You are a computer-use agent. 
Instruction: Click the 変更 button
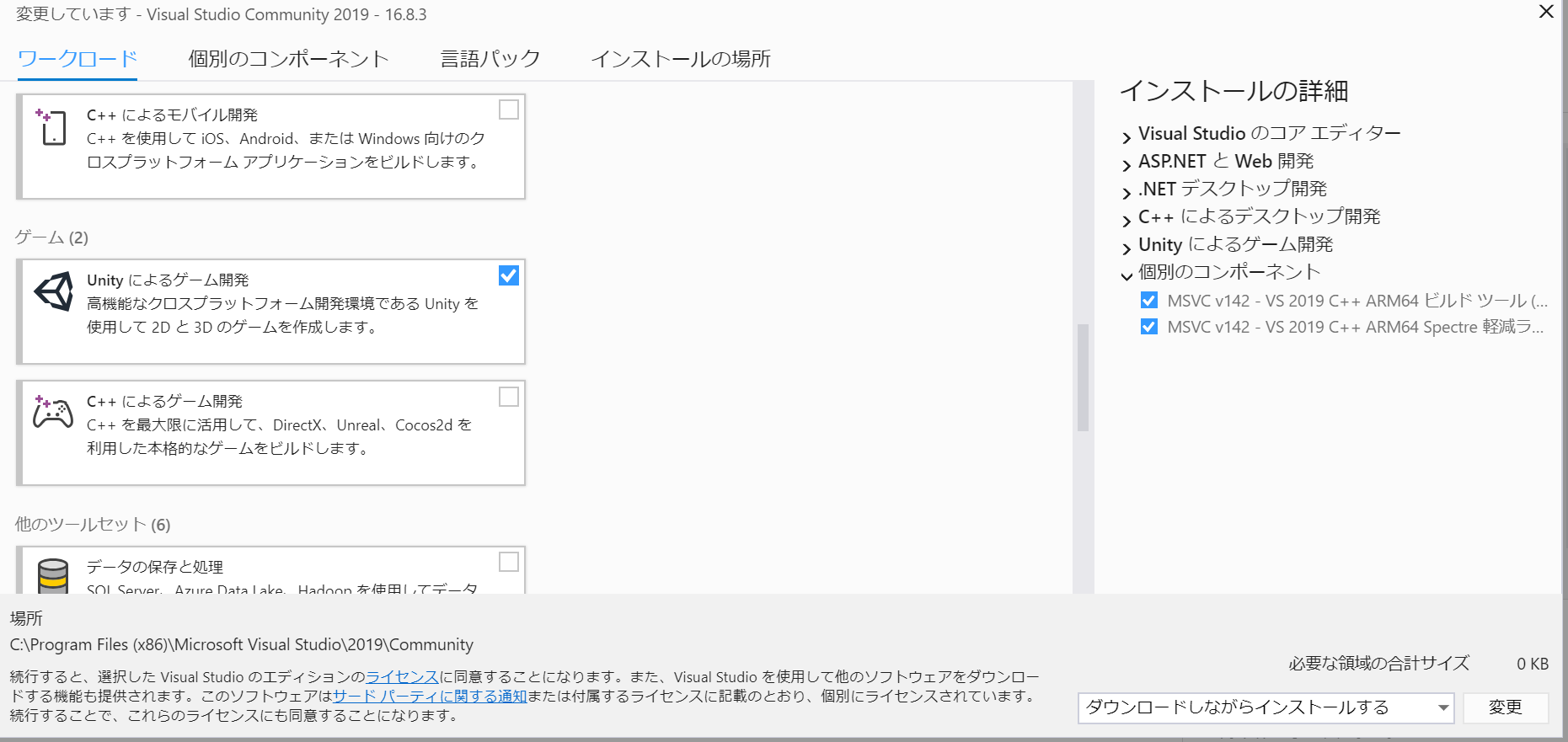point(1506,707)
